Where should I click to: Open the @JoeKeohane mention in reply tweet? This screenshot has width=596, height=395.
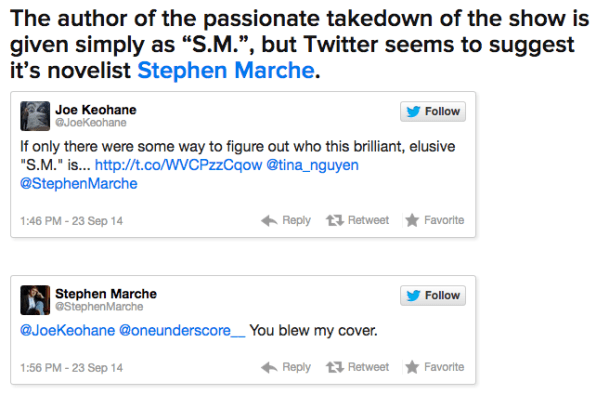click(67, 330)
